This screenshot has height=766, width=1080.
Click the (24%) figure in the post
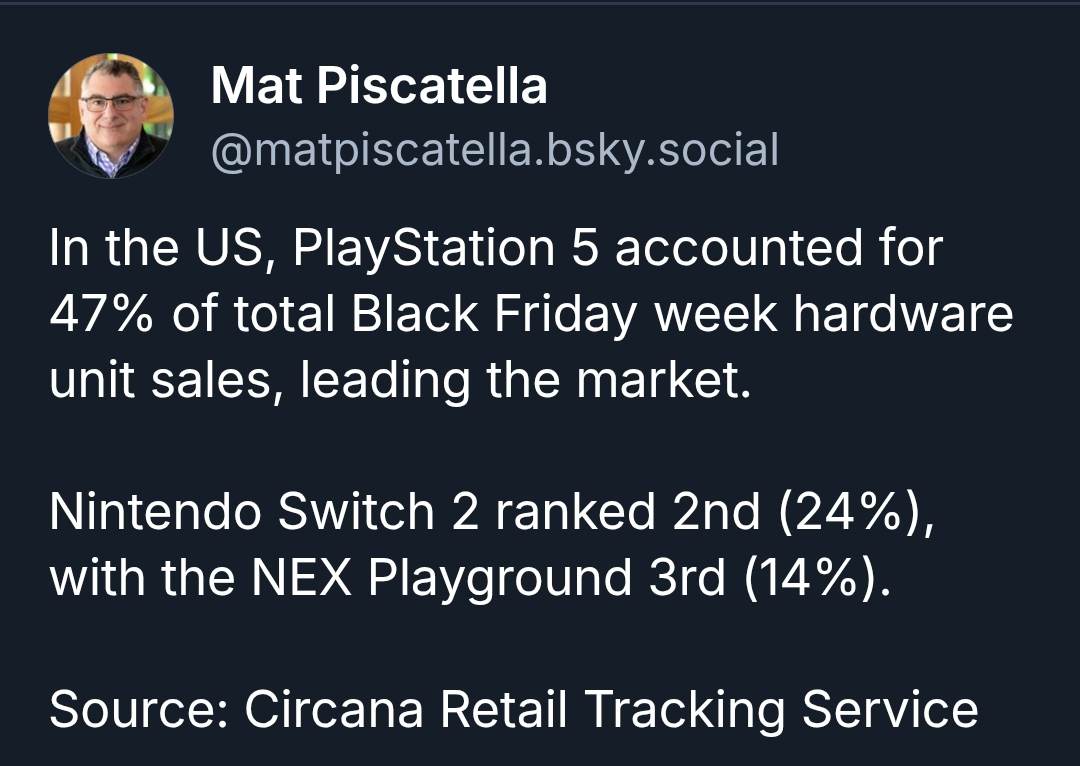point(856,512)
